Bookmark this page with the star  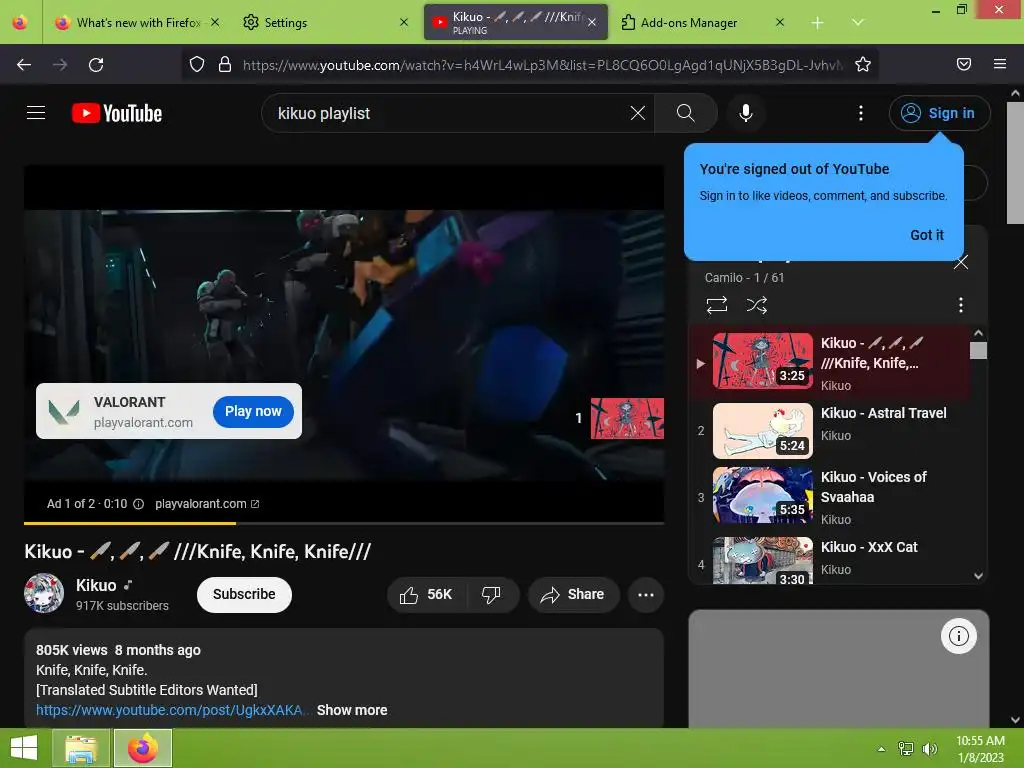[x=863, y=65]
